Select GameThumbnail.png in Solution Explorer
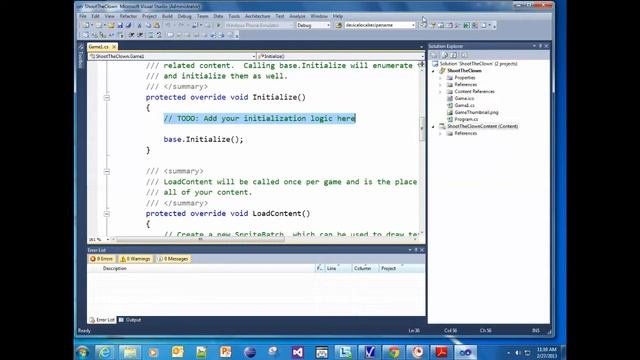The image size is (640, 360). point(476,112)
